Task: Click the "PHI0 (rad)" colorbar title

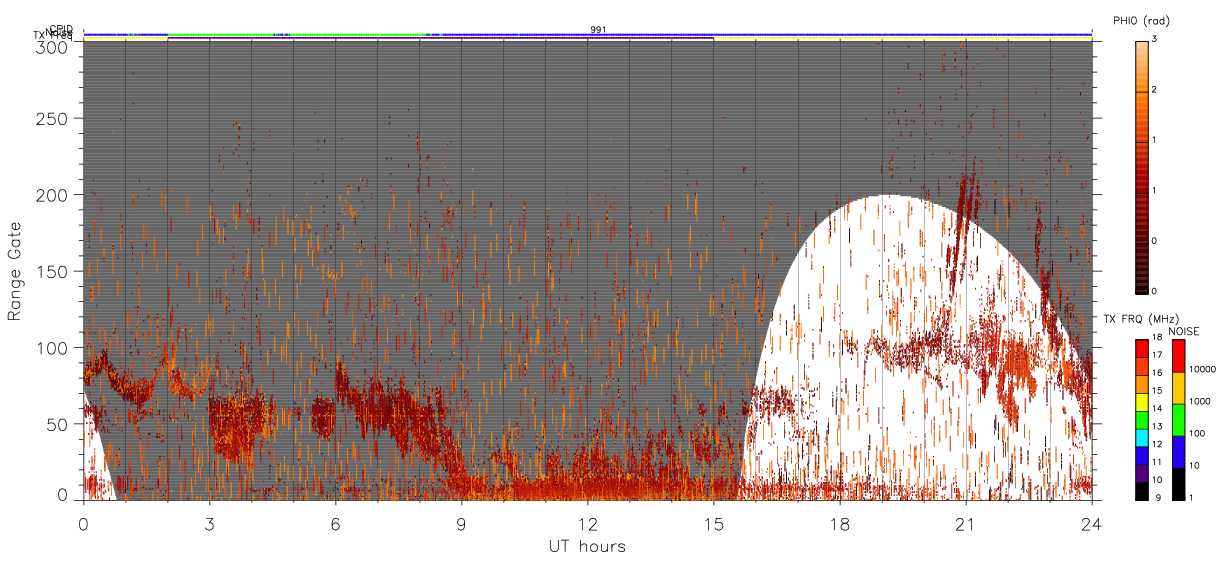Action: coord(1141,21)
